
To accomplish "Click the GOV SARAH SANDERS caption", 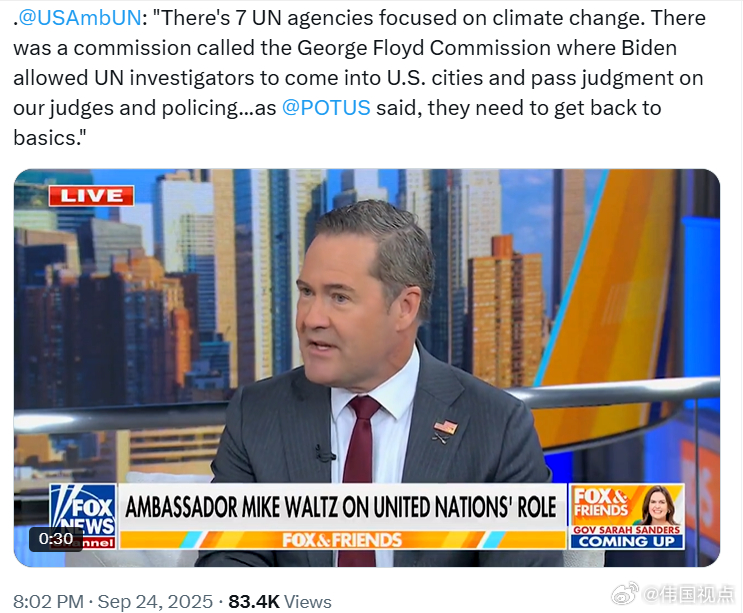I will (x=626, y=530).
